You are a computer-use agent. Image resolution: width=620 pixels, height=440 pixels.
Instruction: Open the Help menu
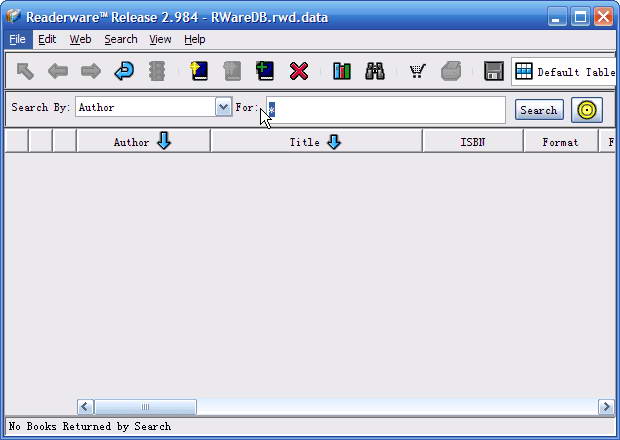pos(195,40)
